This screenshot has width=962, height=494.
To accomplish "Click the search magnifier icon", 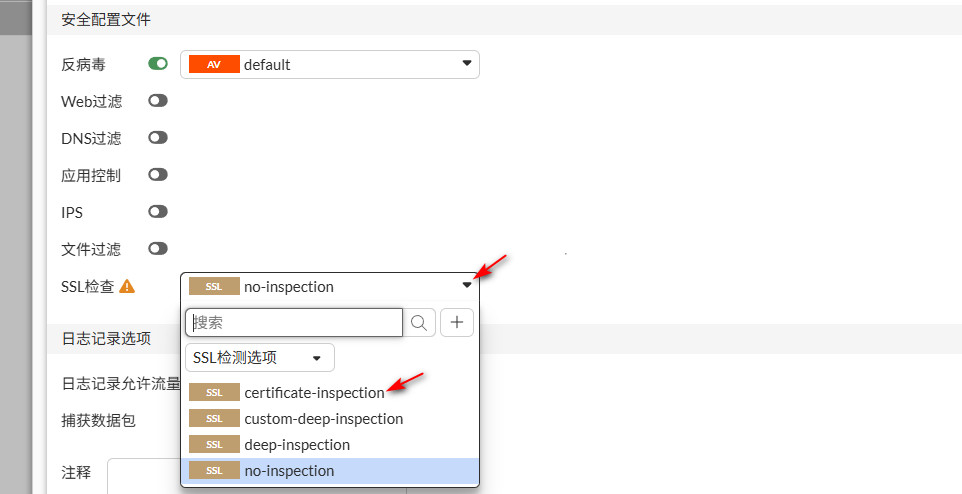I will pyautogui.click(x=419, y=323).
